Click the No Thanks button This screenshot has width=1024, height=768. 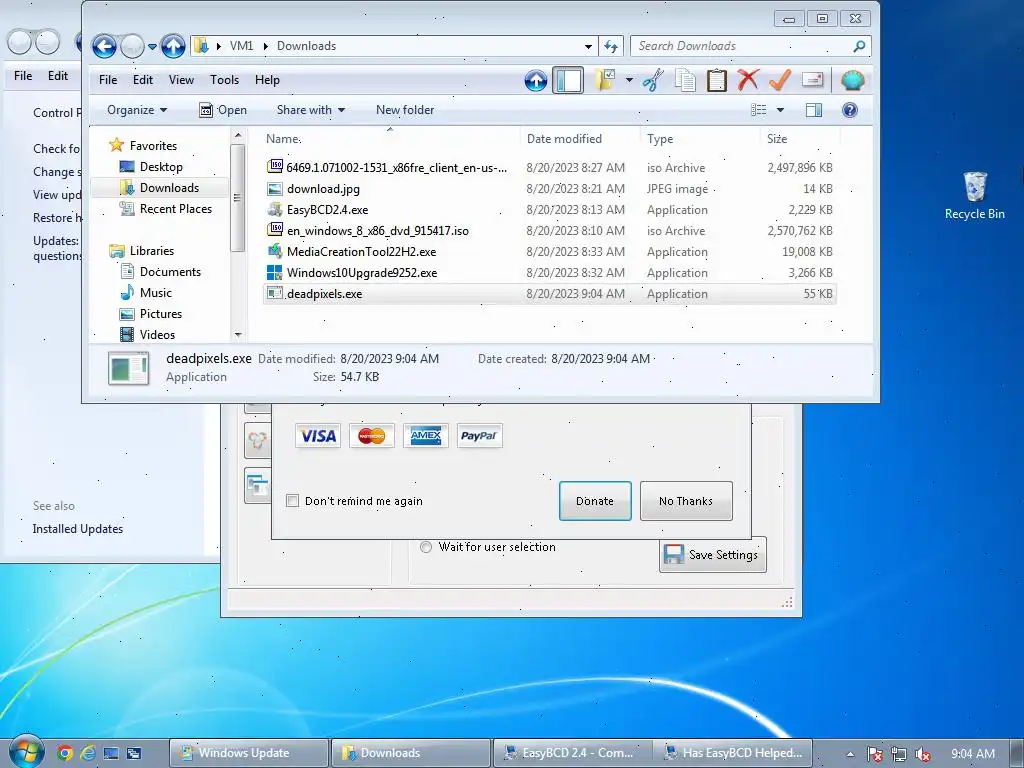686,501
